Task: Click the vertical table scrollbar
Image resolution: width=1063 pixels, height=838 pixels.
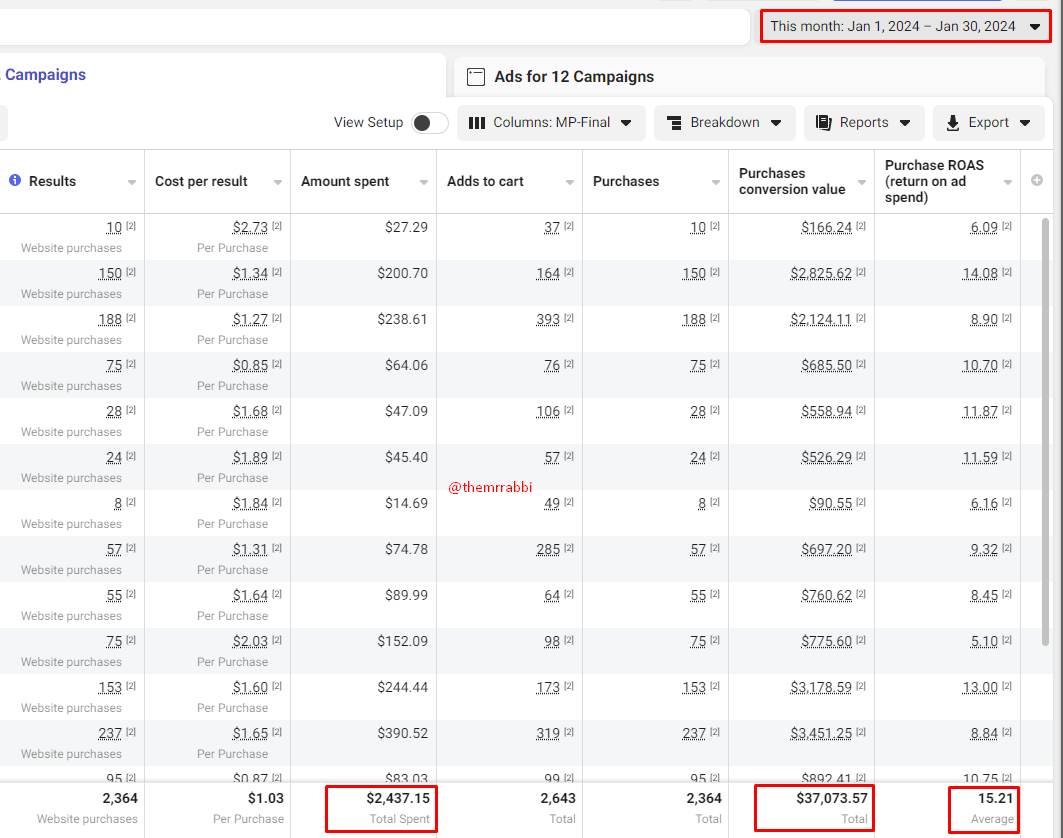Action: (x=1045, y=432)
